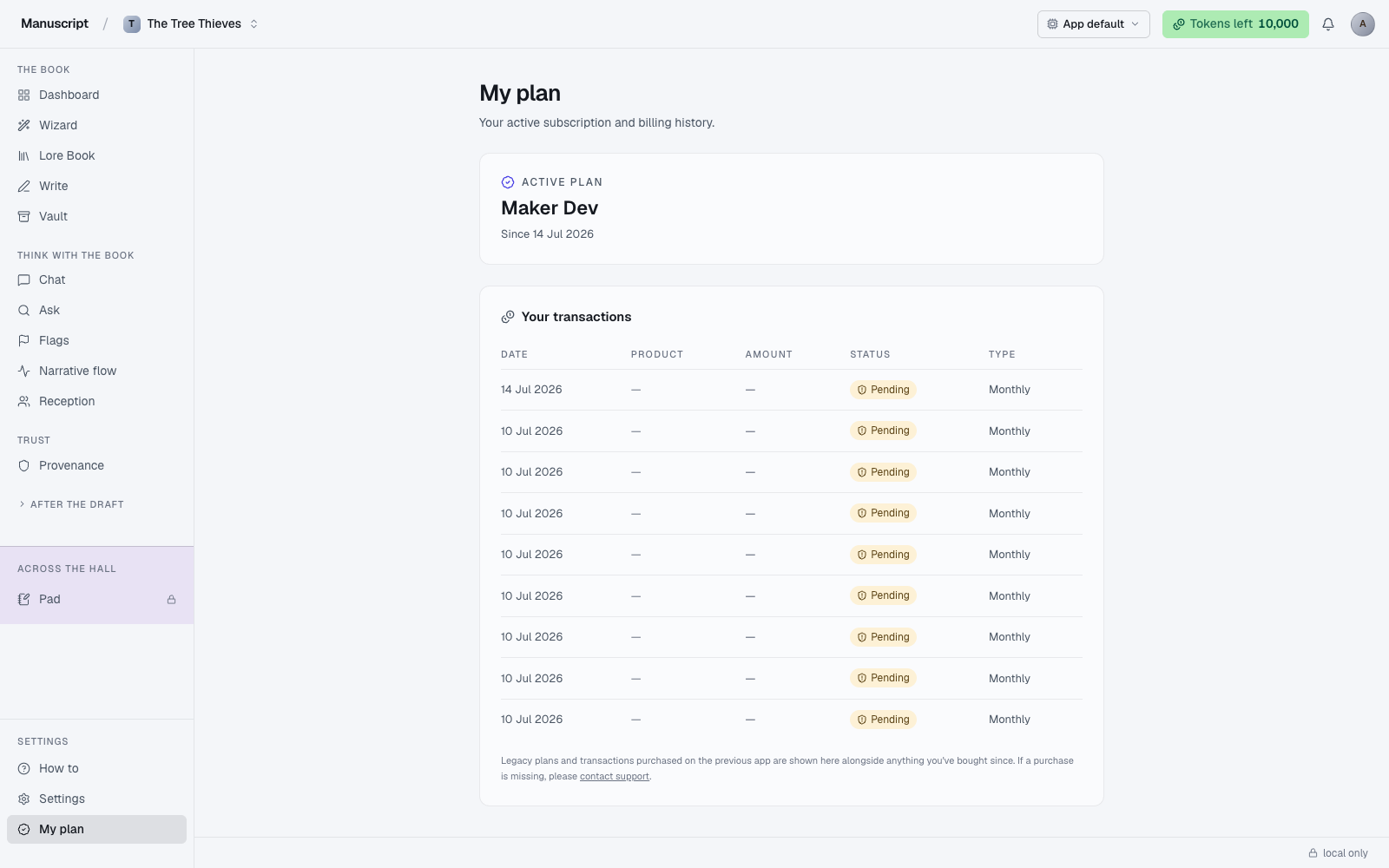
Task: Open the Settings menu label
Action: [x=62, y=799]
